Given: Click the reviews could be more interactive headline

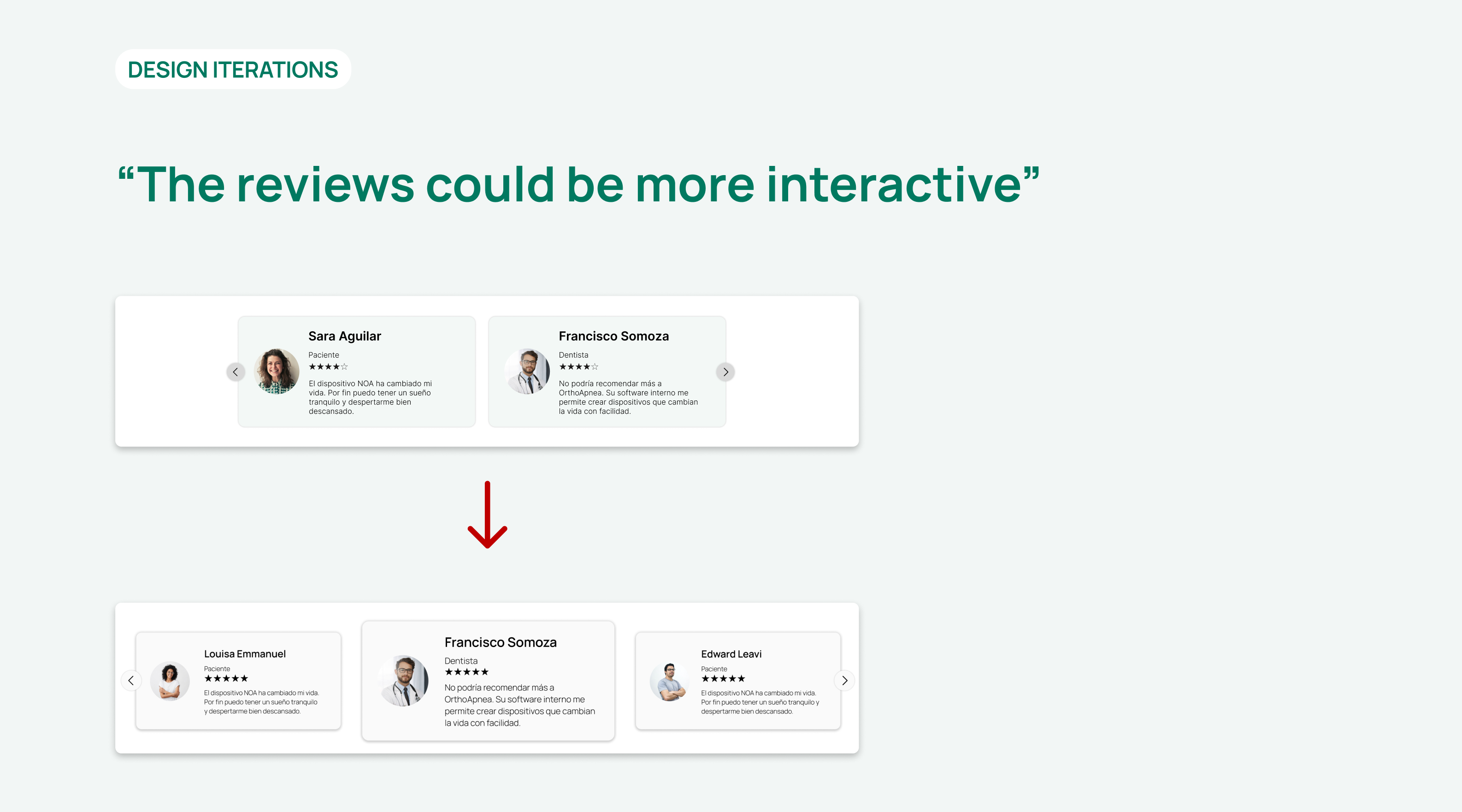Looking at the screenshot, I should click(578, 184).
